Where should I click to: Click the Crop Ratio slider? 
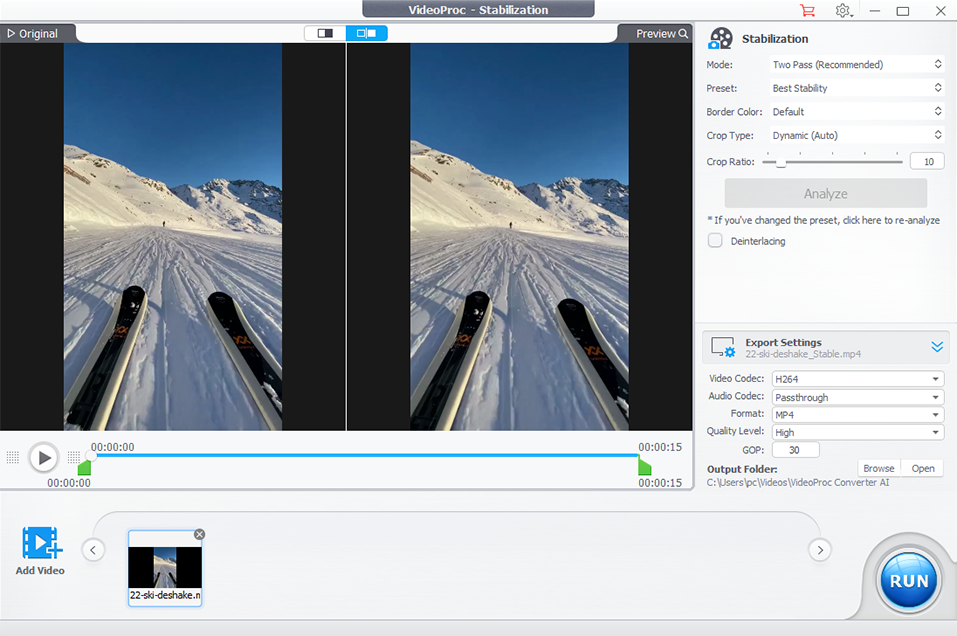pos(832,161)
